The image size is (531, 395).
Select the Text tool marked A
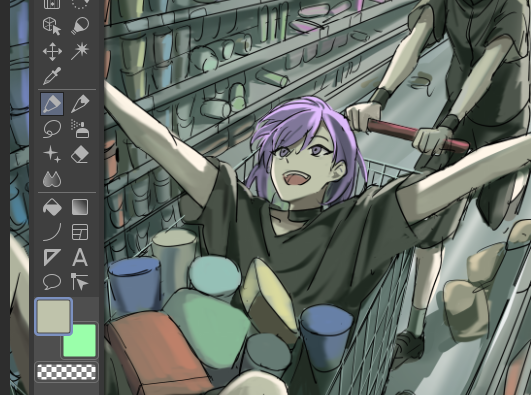click(x=80, y=257)
